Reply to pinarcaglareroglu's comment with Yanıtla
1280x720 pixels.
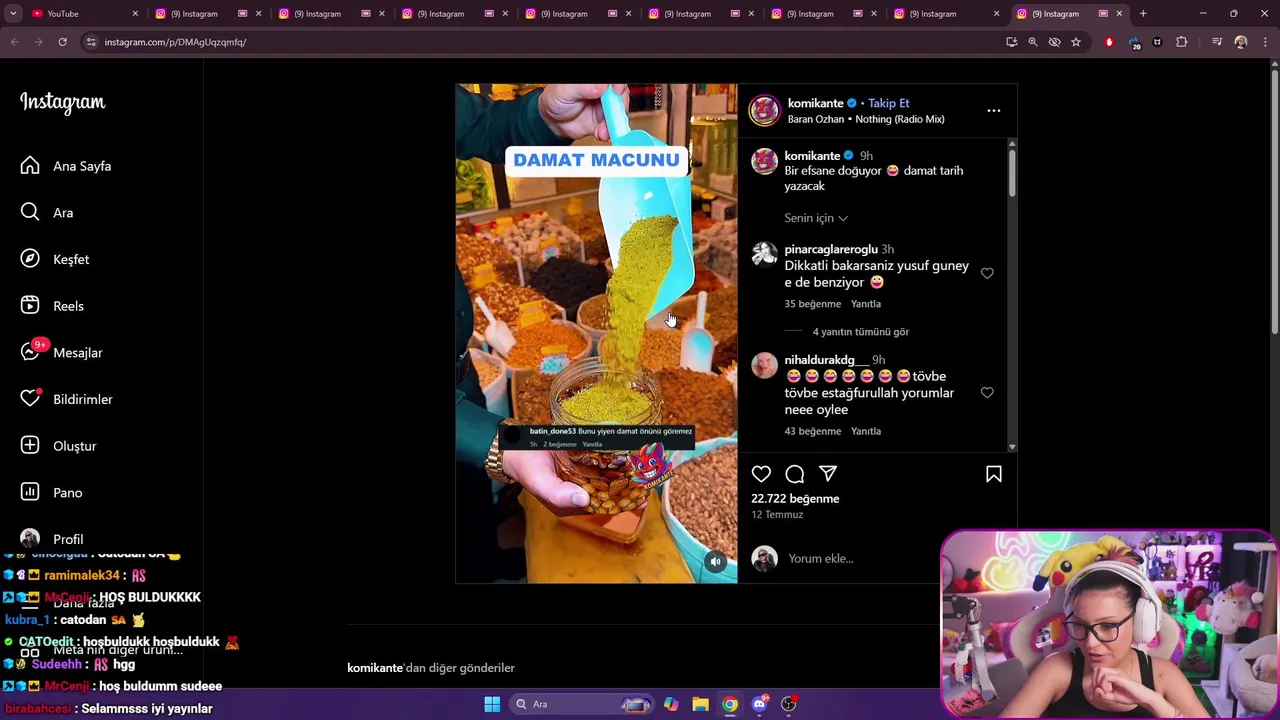point(866,304)
